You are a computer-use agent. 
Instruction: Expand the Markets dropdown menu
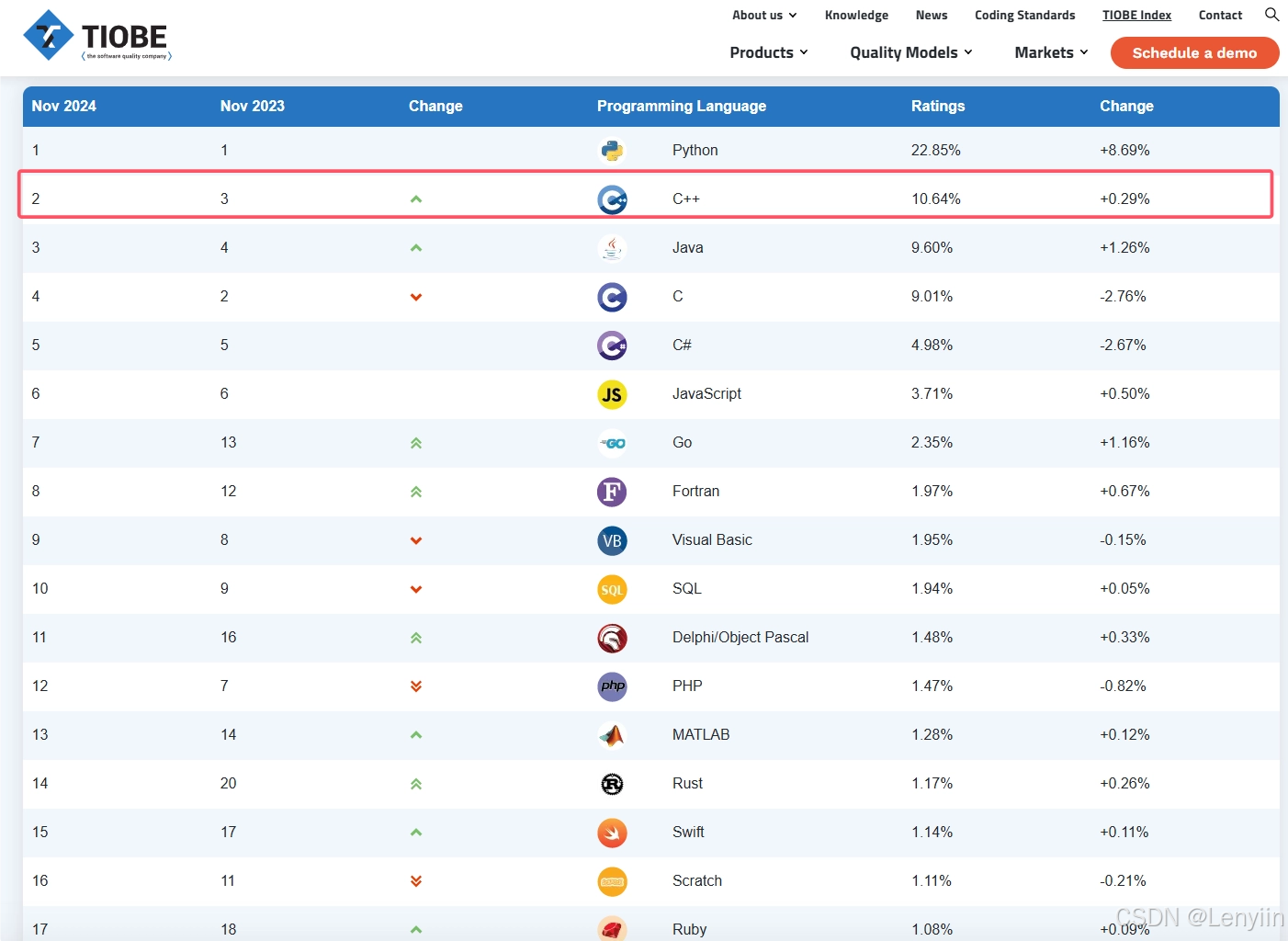click(x=1051, y=52)
